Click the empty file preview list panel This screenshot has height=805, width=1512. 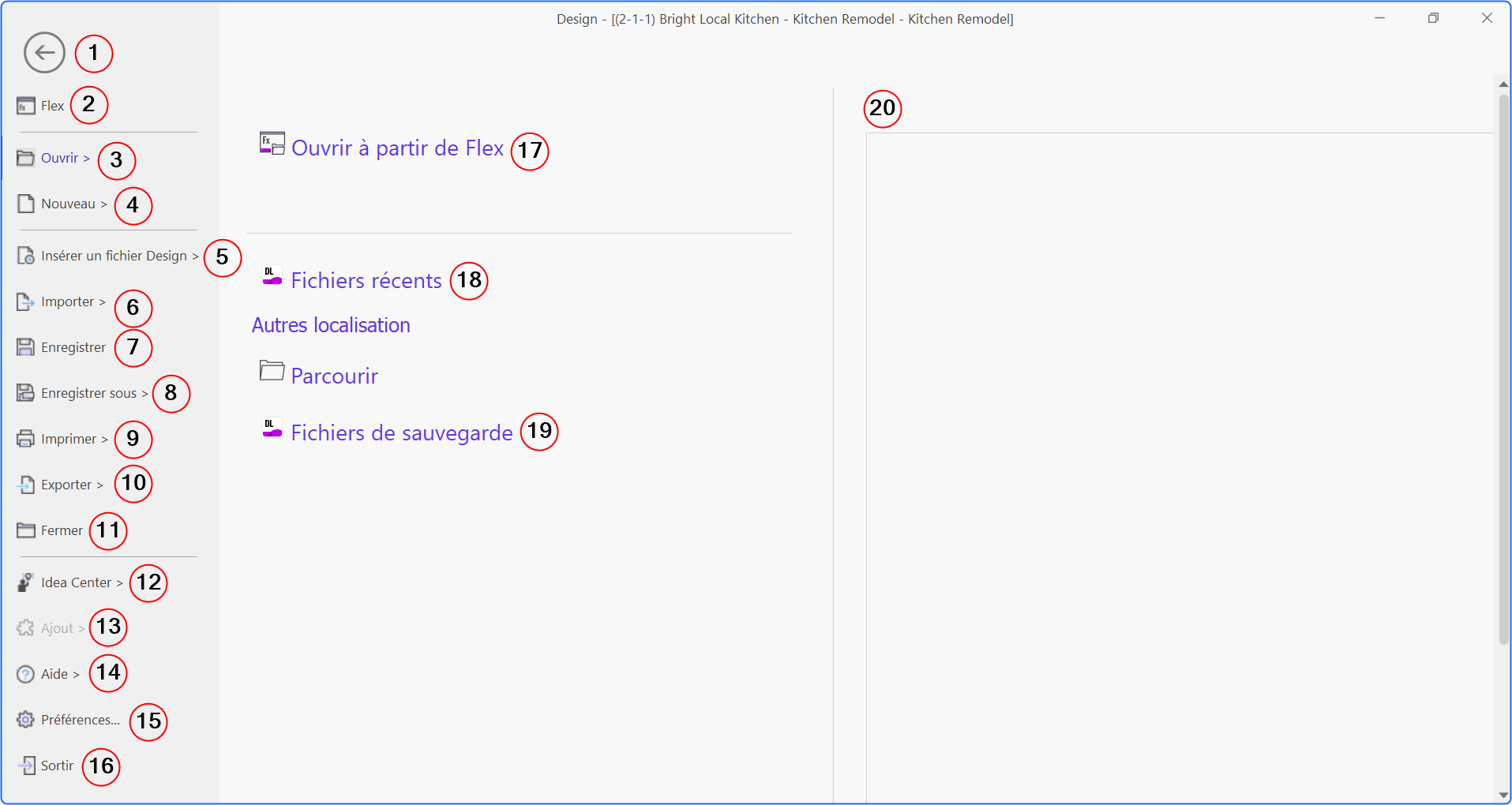(x=1180, y=468)
